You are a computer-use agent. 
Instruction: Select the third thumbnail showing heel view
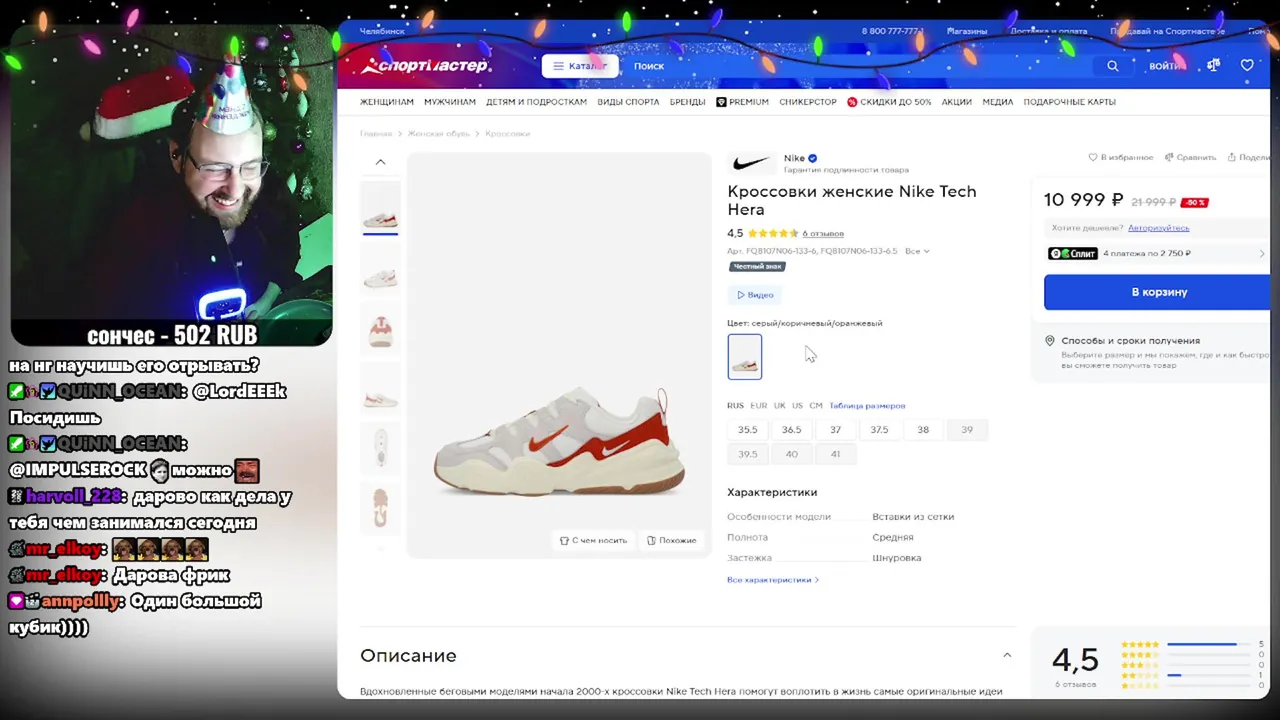click(x=380, y=328)
